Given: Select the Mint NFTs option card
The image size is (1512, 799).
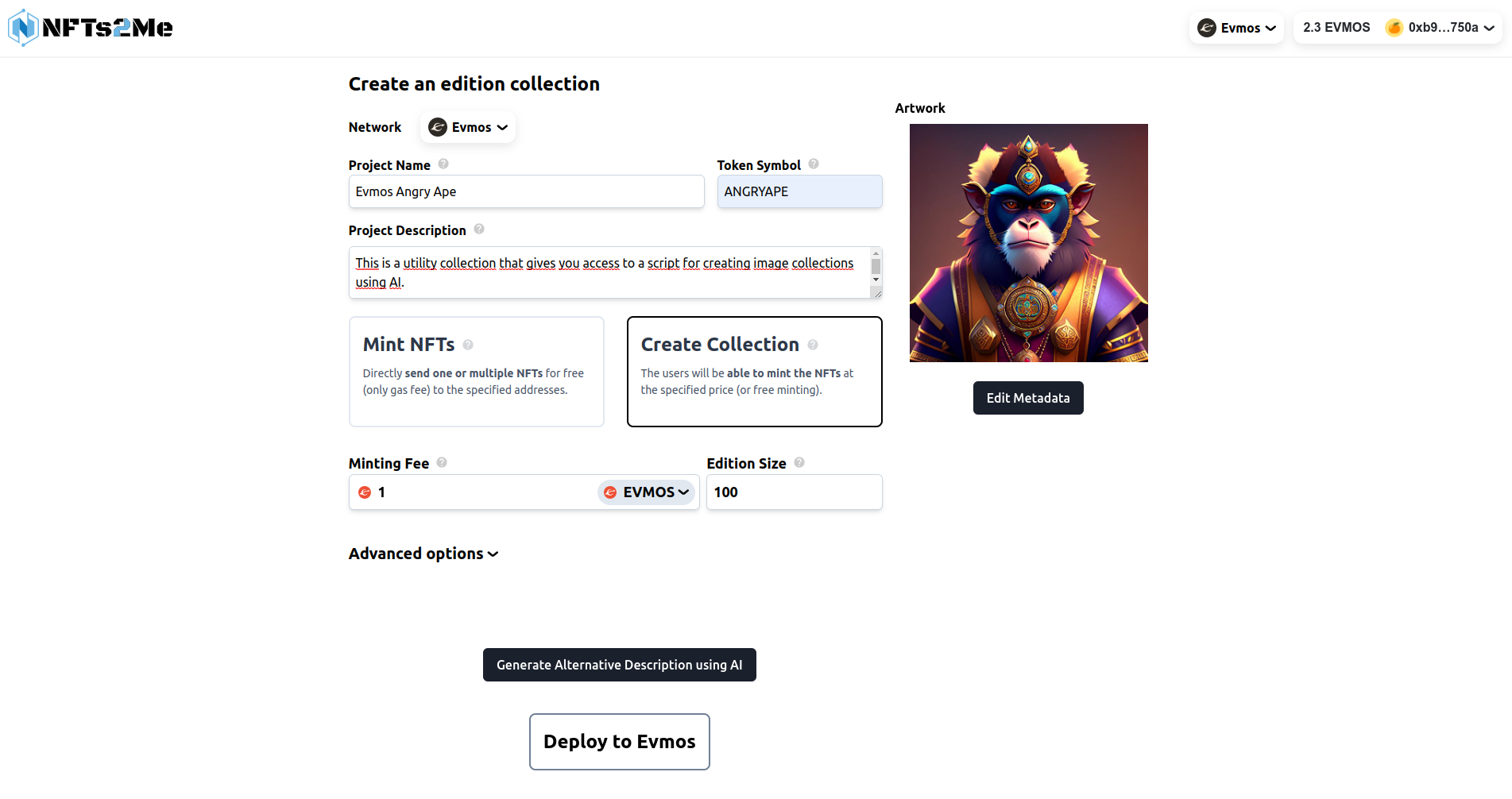Looking at the screenshot, I should (x=476, y=372).
